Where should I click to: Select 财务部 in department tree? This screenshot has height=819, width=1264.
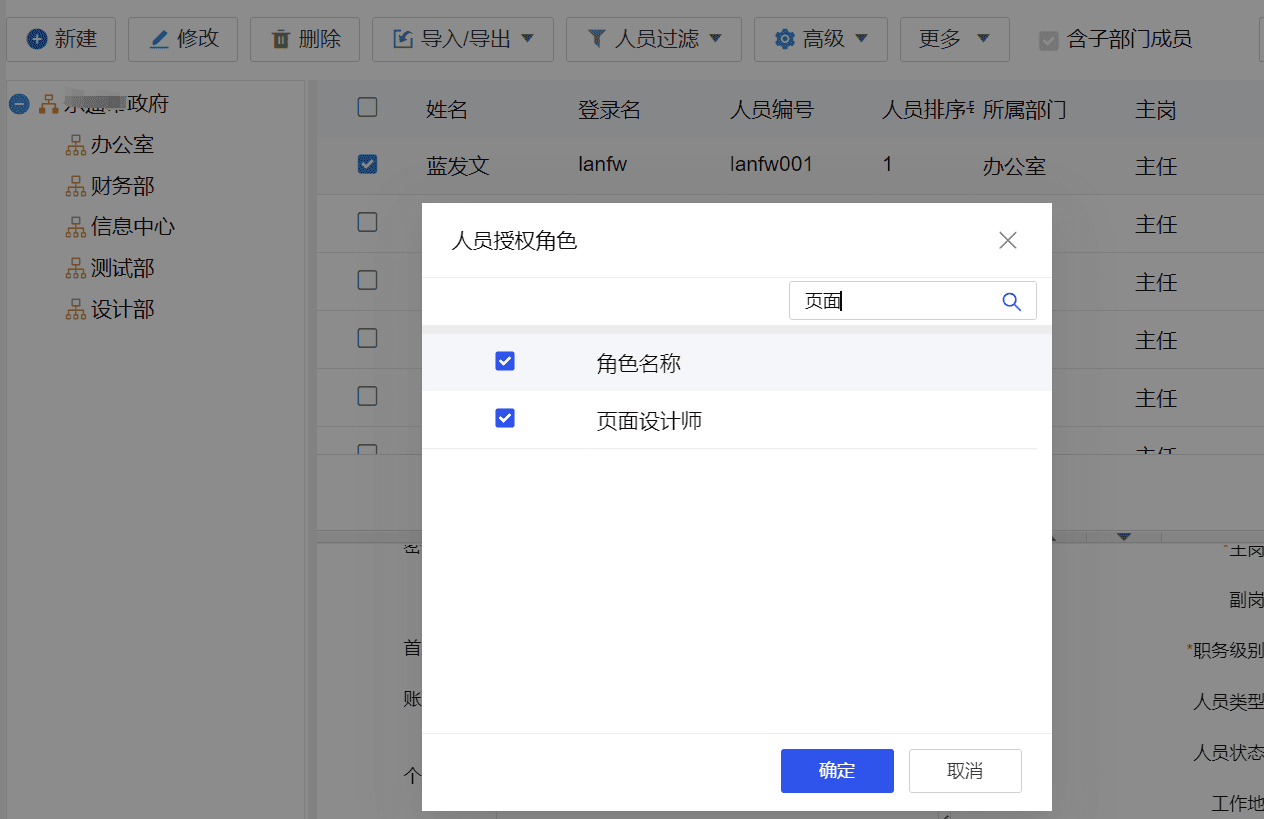point(122,186)
